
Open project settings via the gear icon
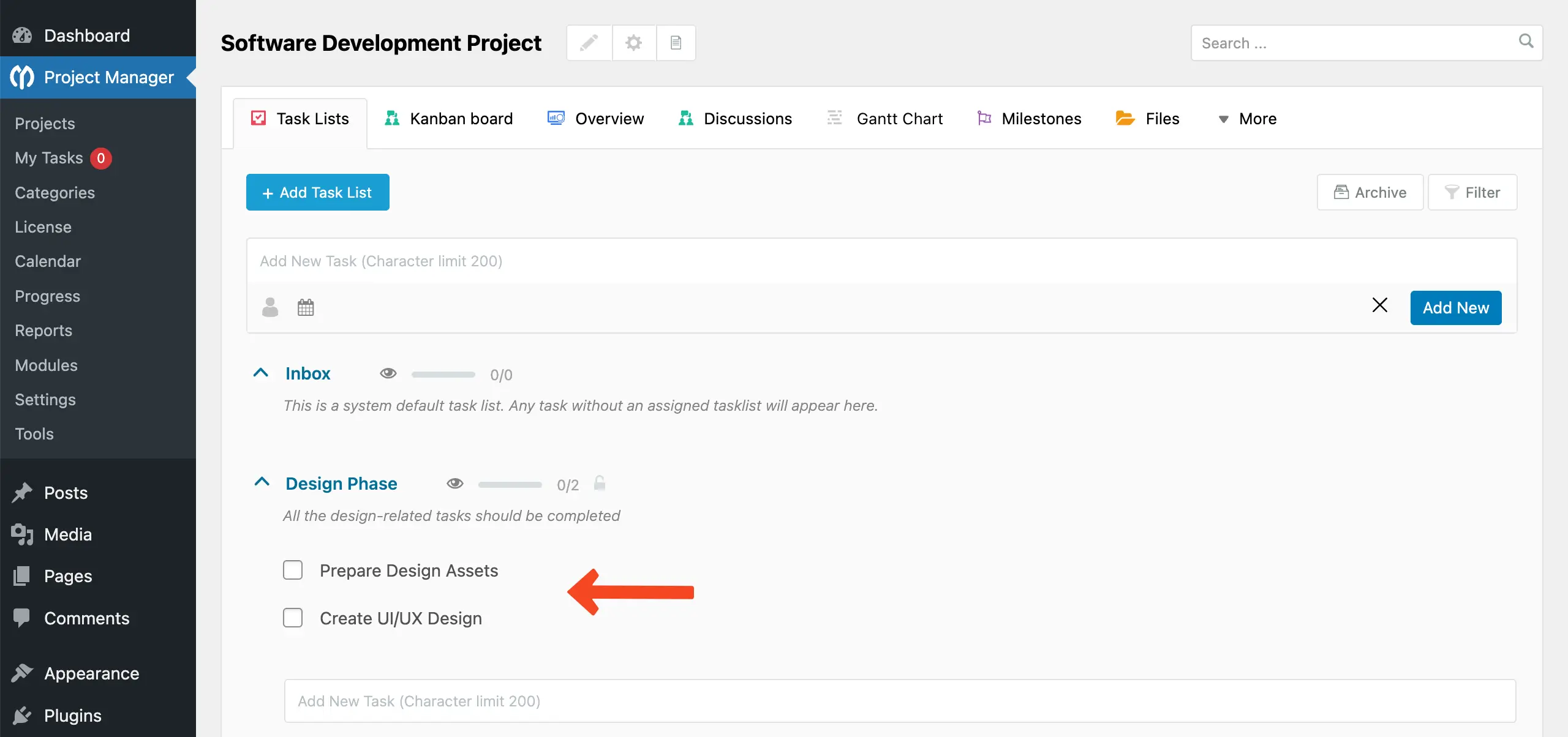[x=633, y=42]
